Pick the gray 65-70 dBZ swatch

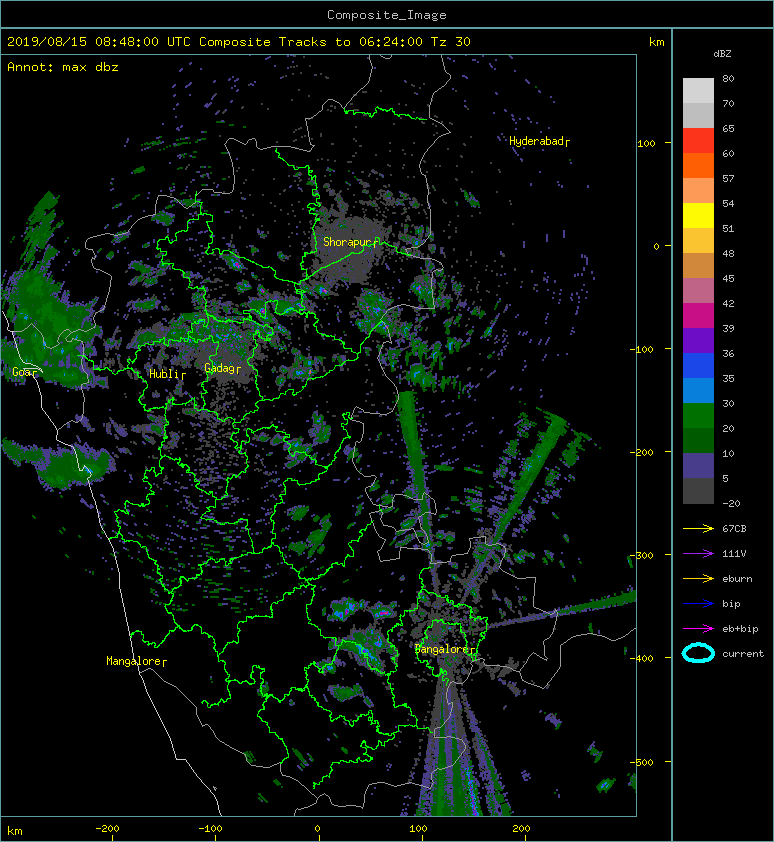coord(698,115)
